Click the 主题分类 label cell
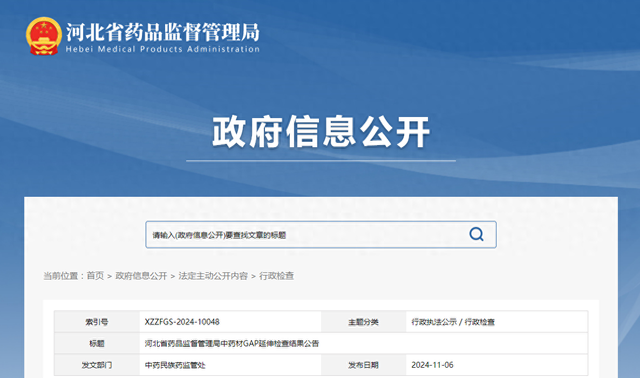Viewport: 640px width, 378px height. tap(363, 322)
